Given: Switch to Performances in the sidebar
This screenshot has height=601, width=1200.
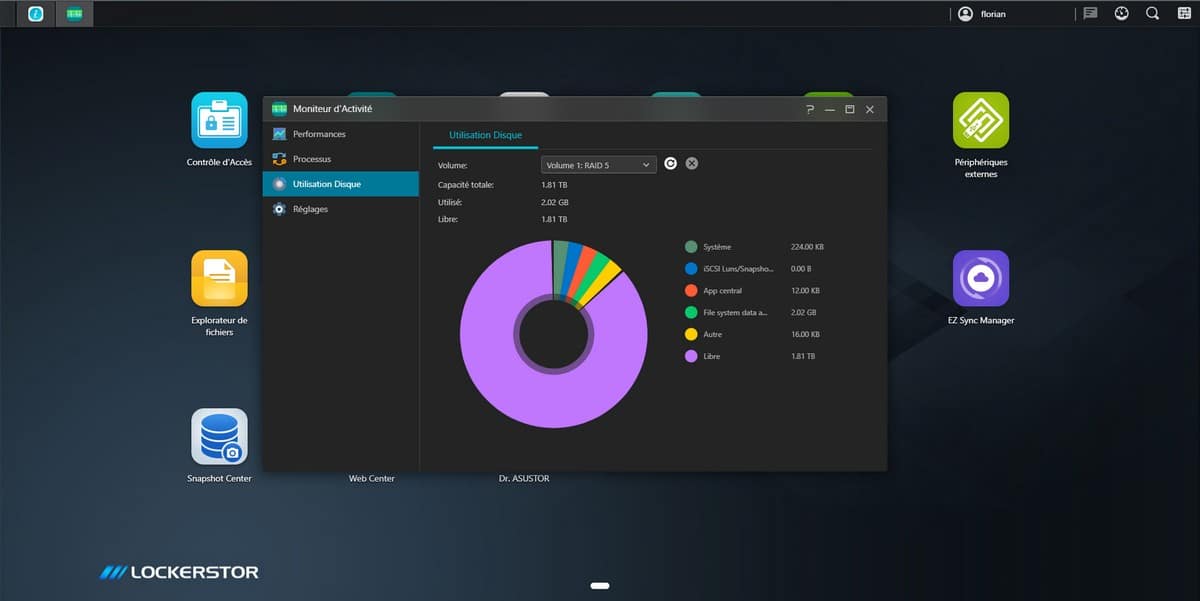Looking at the screenshot, I should pyautogui.click(x=340, y=134).
